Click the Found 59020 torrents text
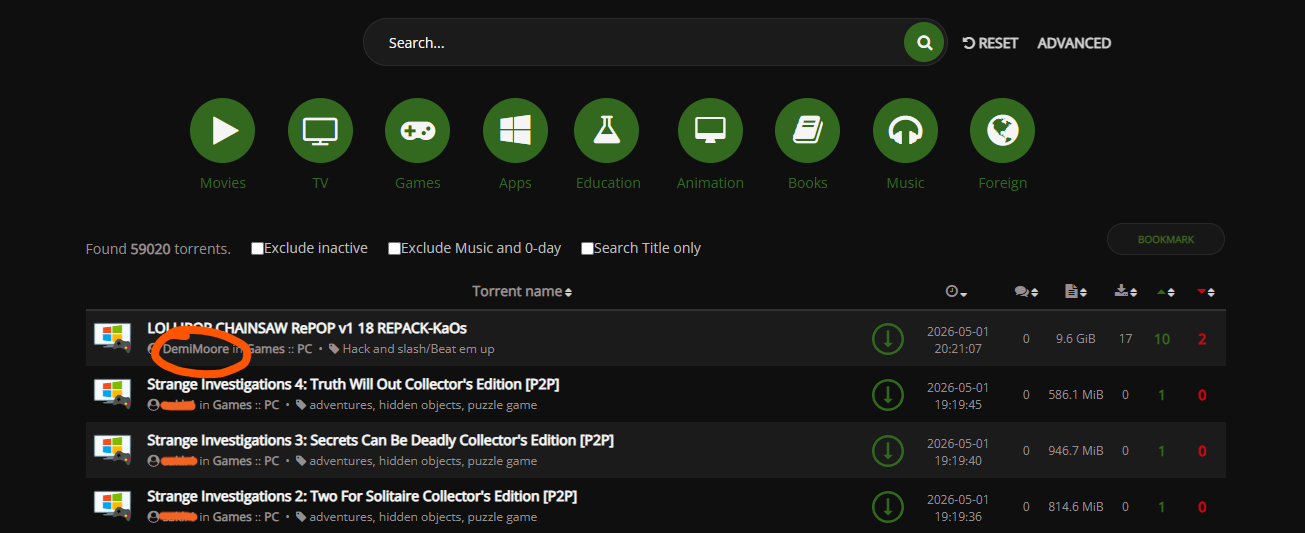This screenshot has width=1305, height=533. tap(158, 249)
